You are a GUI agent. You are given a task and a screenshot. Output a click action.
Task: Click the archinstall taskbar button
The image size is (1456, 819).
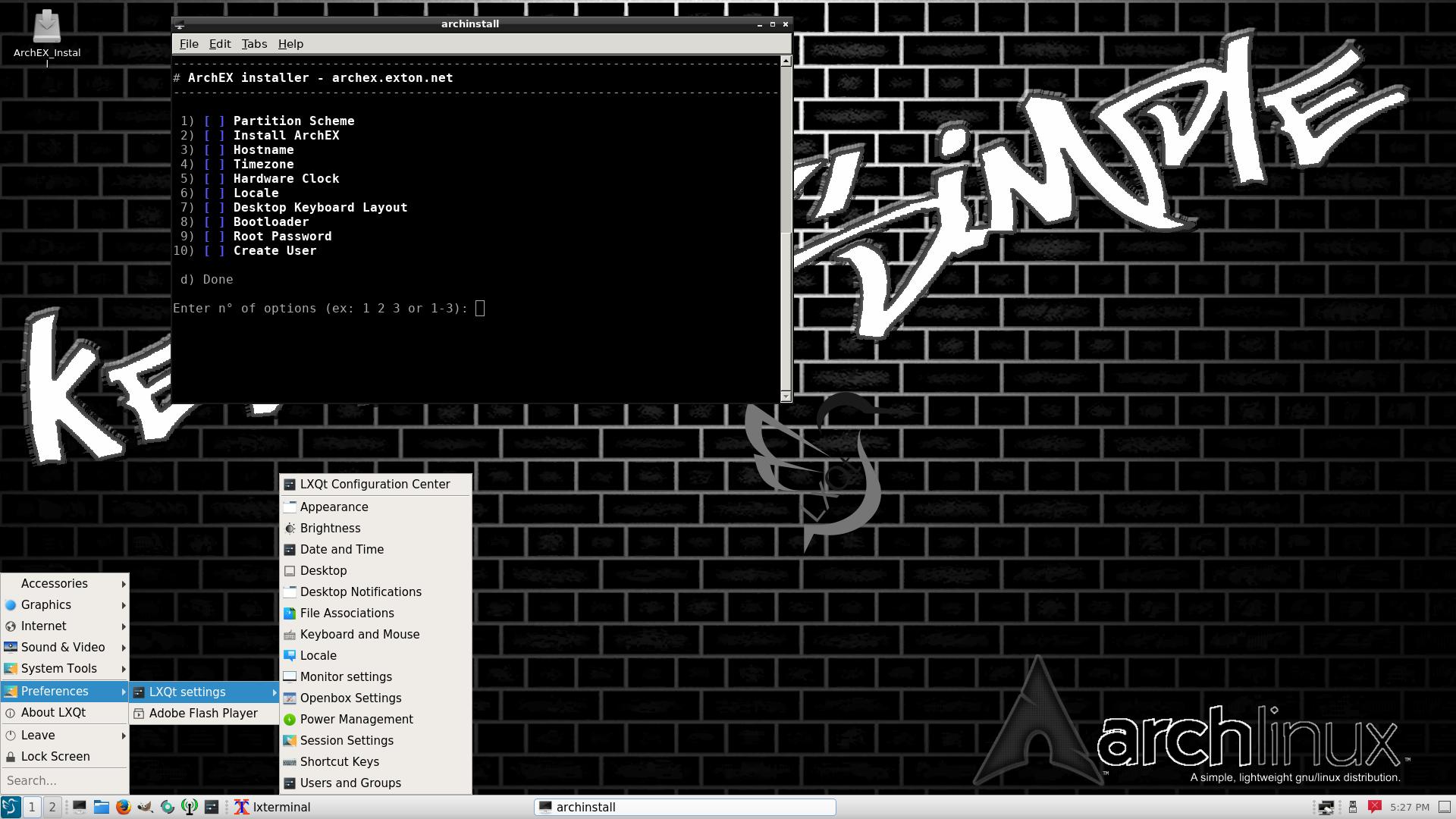pyautogui.click(x=683, y=807)
